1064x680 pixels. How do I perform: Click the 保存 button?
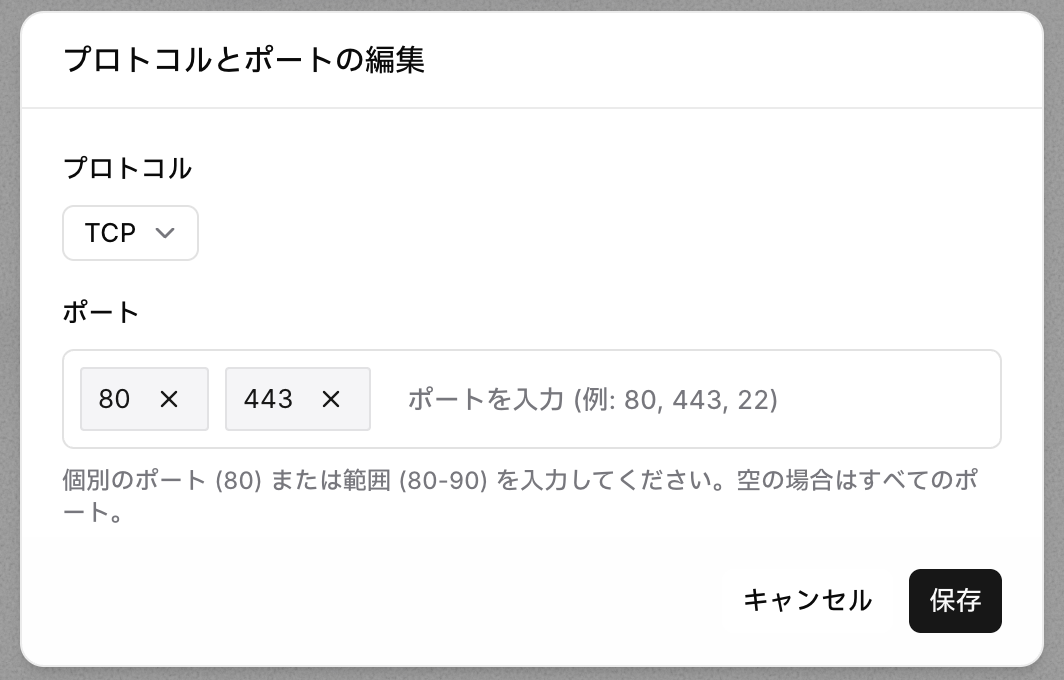[955, 601]
